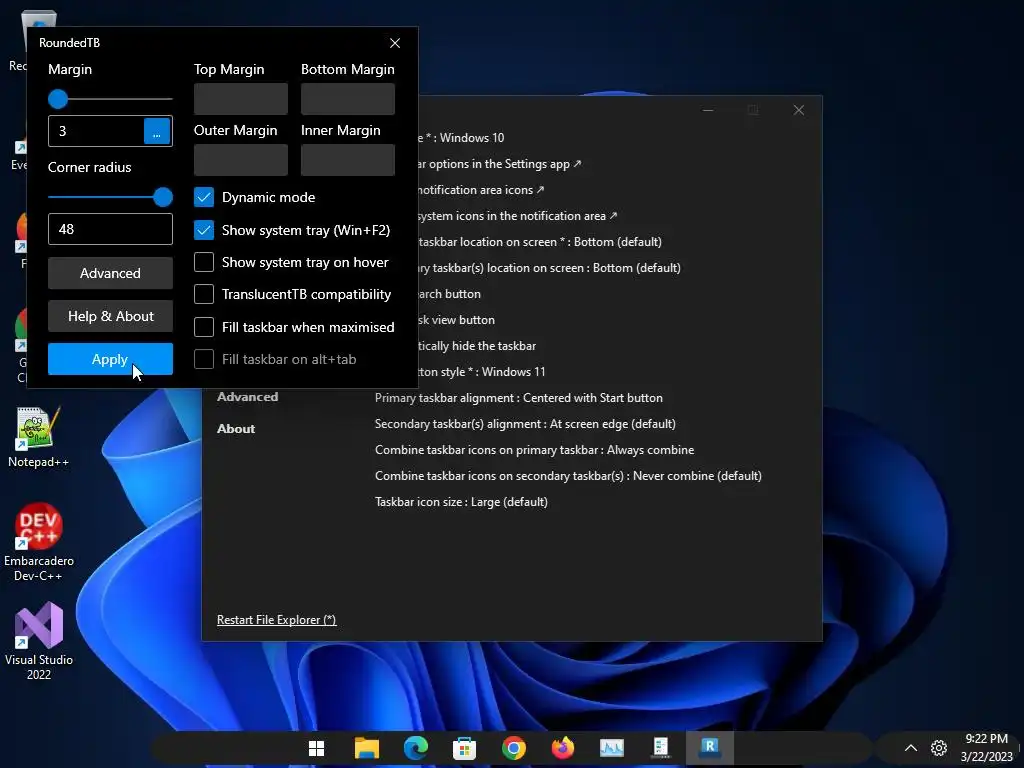
Task: Click the Margin value field
Action: click(x=96, y=131)
